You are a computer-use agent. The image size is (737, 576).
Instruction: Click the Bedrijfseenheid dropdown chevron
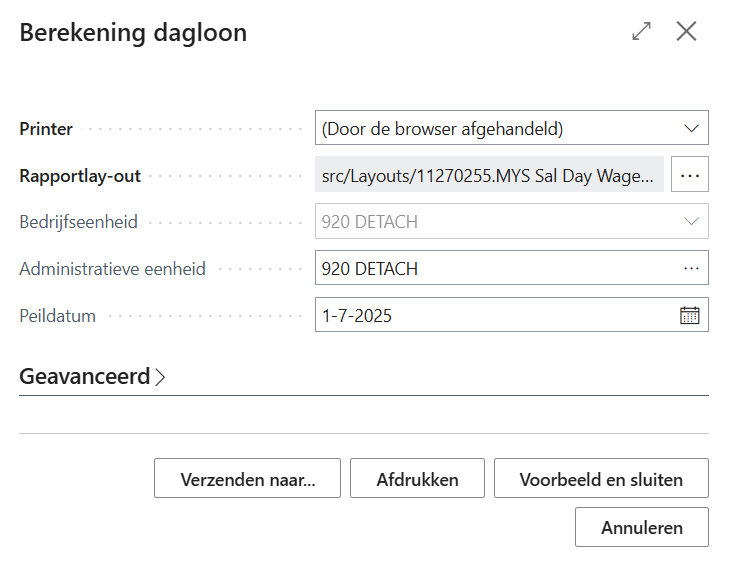coord(690,221)
